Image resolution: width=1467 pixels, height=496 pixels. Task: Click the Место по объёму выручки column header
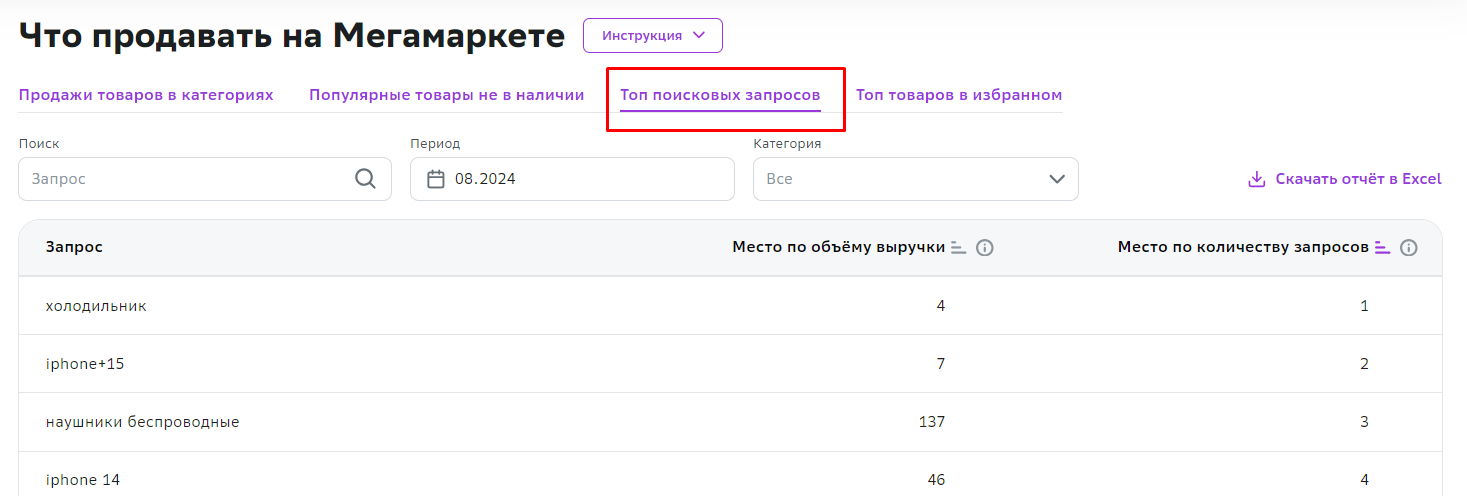839,247
